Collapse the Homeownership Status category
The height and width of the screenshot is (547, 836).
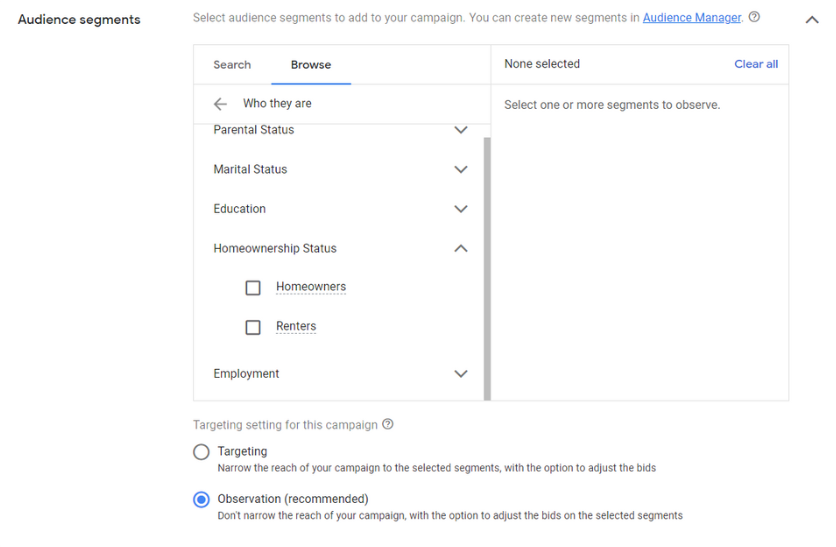pyautogui.click(x=460, y=249)
